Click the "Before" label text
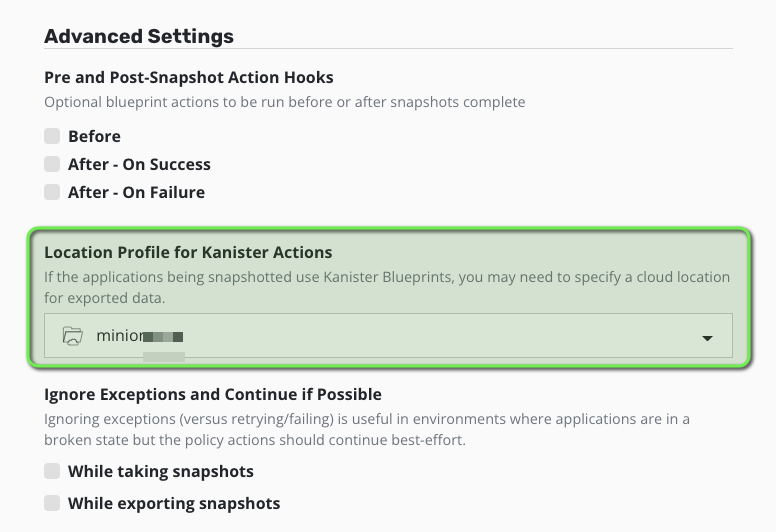Viewport: 776px width, 532px height. tap(94, 136)
